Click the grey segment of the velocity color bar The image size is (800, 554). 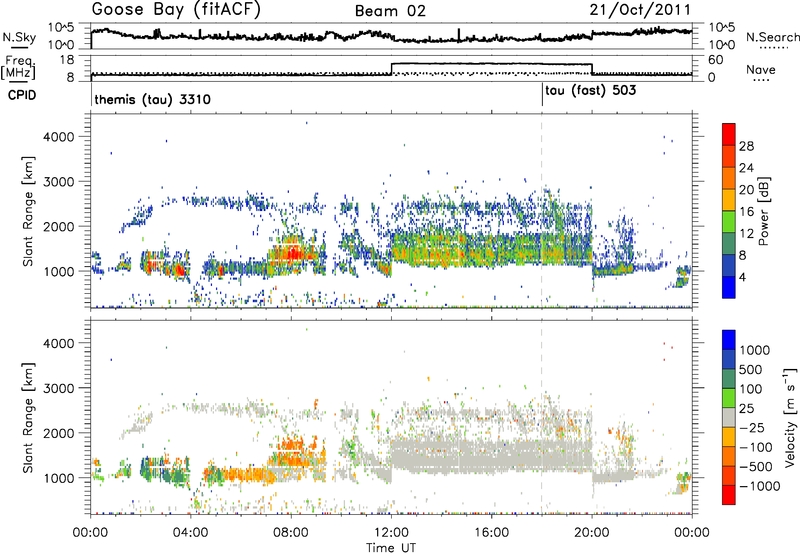tap(729, 418)
